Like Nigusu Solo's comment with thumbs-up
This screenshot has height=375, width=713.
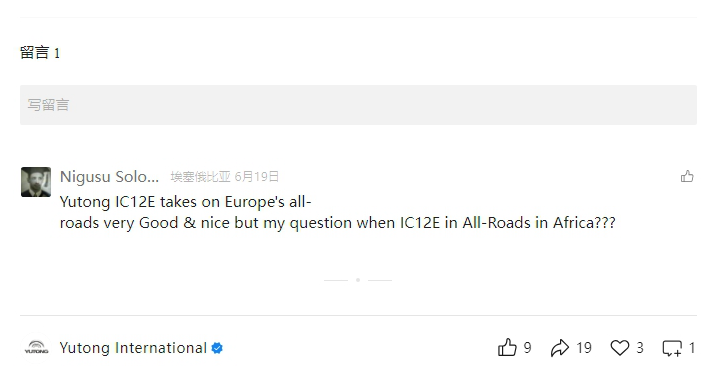click(687, 176)
